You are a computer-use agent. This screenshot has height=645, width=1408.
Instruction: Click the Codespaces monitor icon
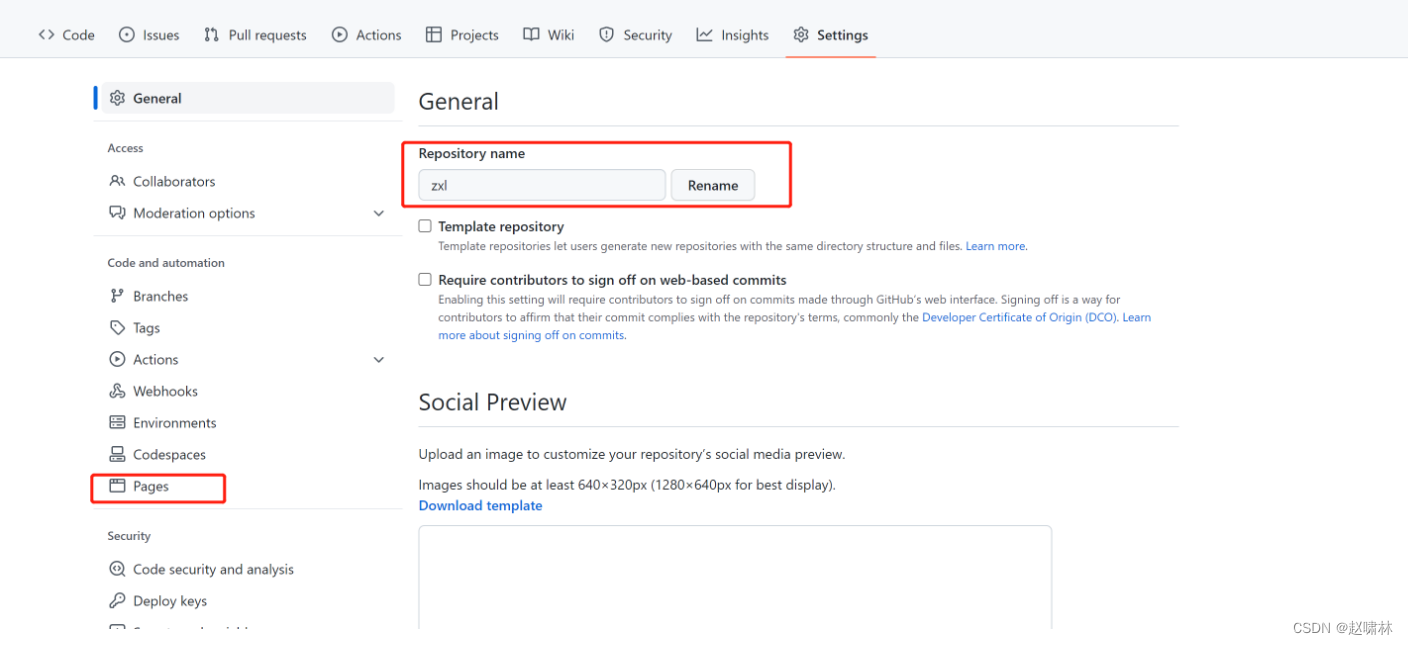click(x=117, y=455)
